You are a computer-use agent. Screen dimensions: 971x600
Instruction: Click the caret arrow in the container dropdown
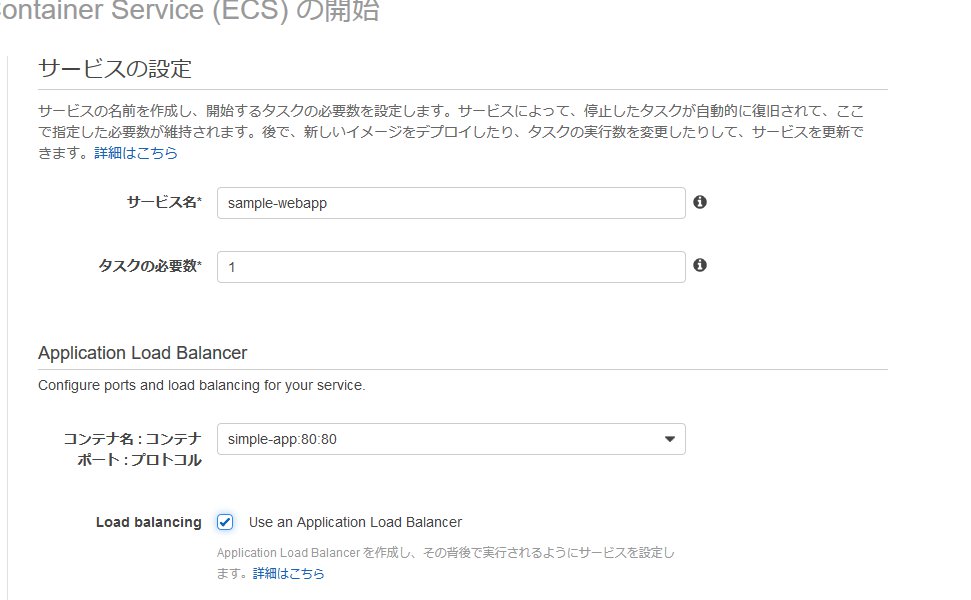click(x=669, y=440)
